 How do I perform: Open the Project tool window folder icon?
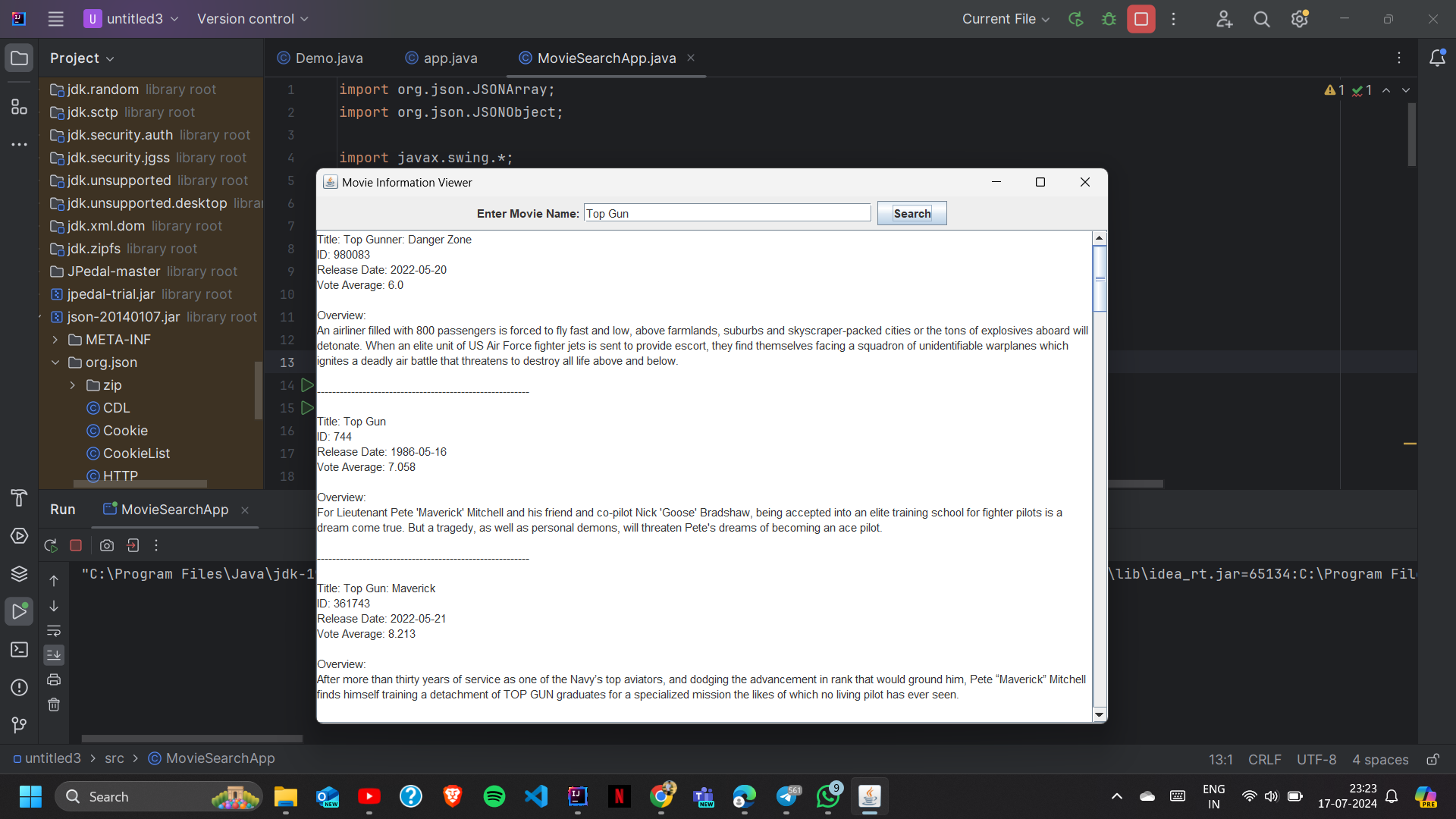(19, 58)
